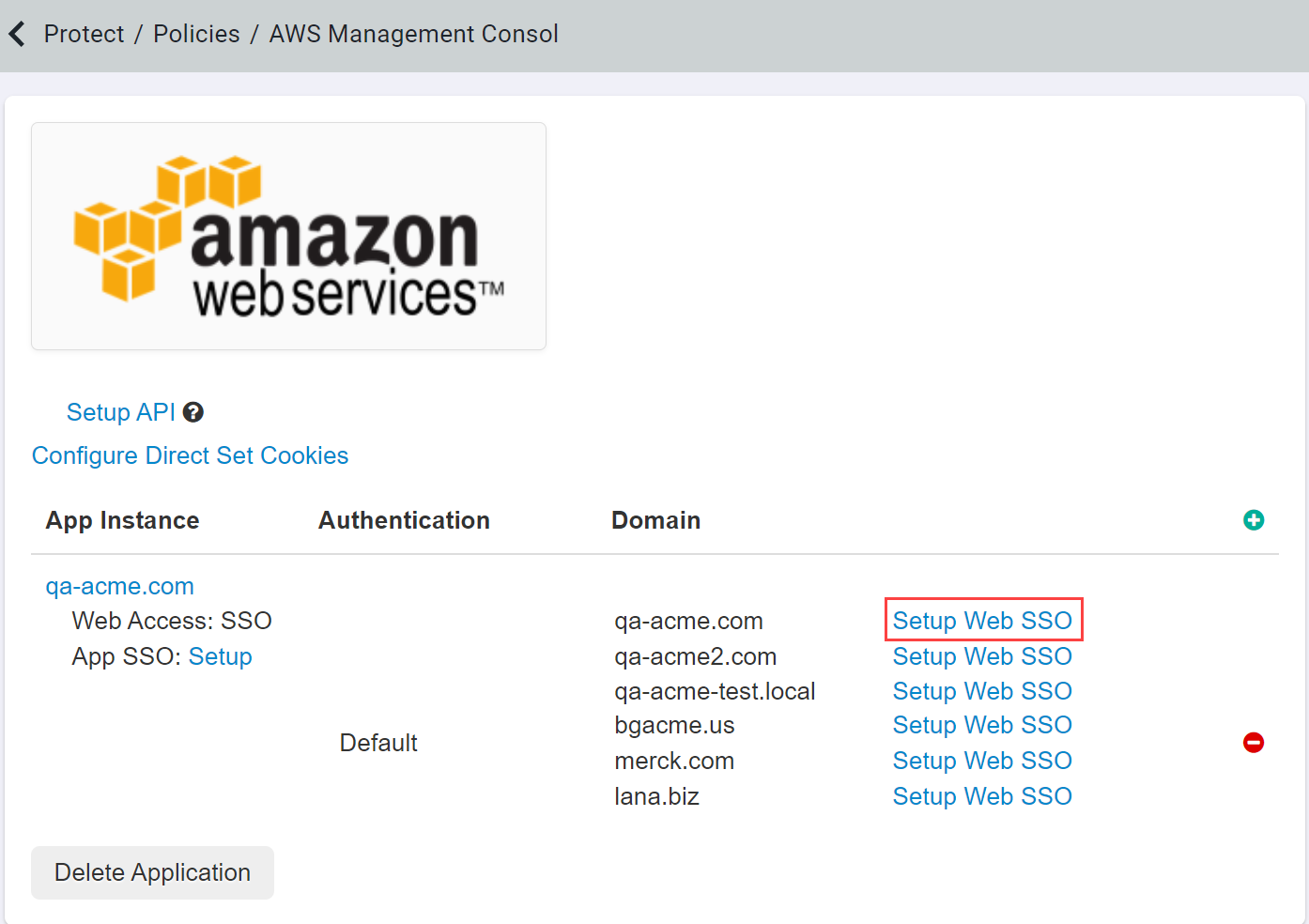Click Setup next to App SSO
The image size is (1309, 924).
pyautogui.click(x=221, y=656)
